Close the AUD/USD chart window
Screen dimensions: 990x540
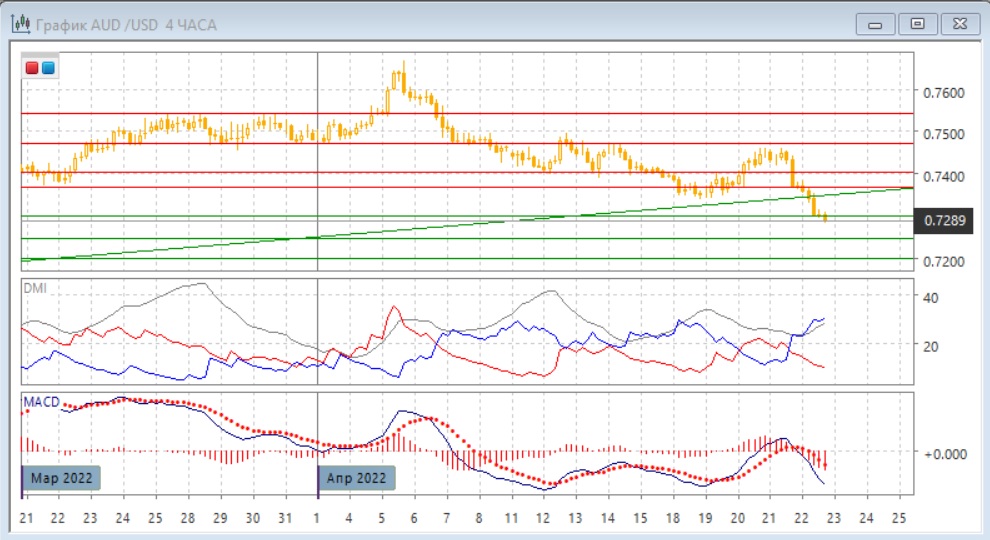(958, 23)
